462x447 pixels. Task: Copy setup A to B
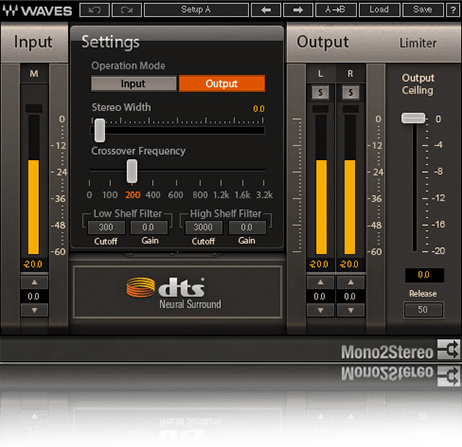[x=335, y=10]
